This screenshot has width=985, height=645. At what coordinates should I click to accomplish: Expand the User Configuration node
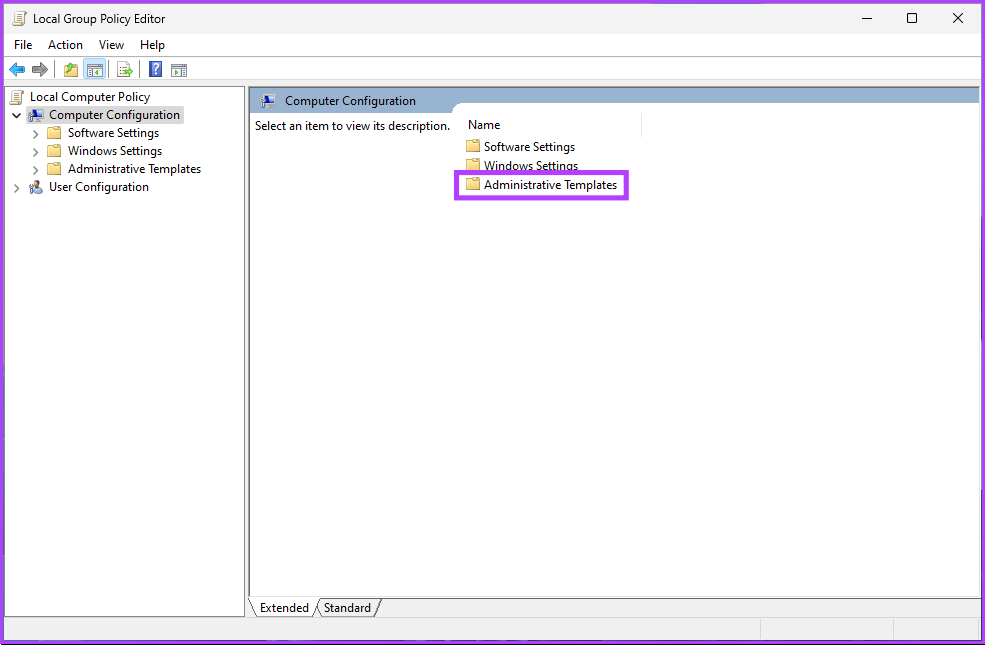[x=16, y=188]
